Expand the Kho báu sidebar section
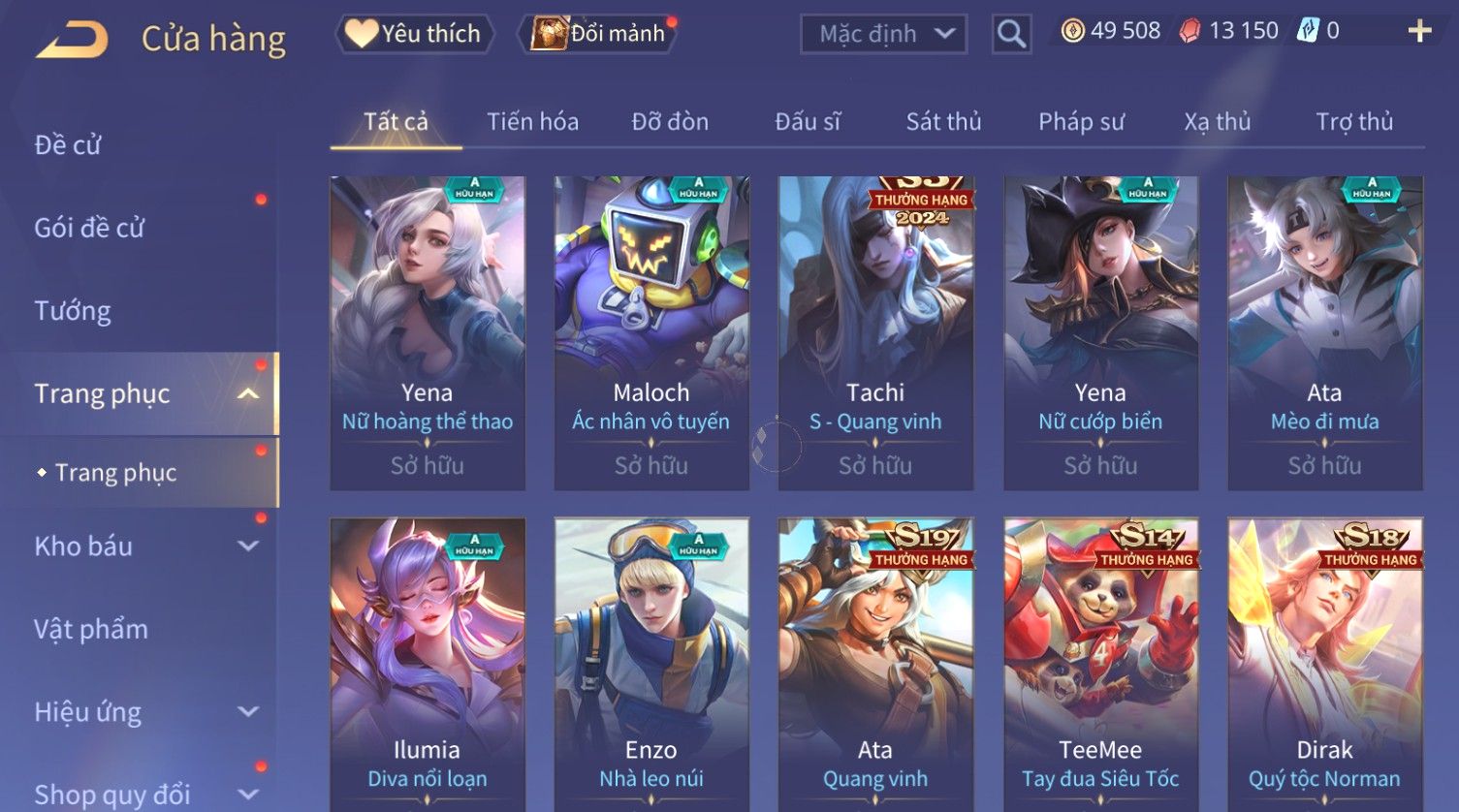Screen dimensions: 1459x812 [248, 547]
